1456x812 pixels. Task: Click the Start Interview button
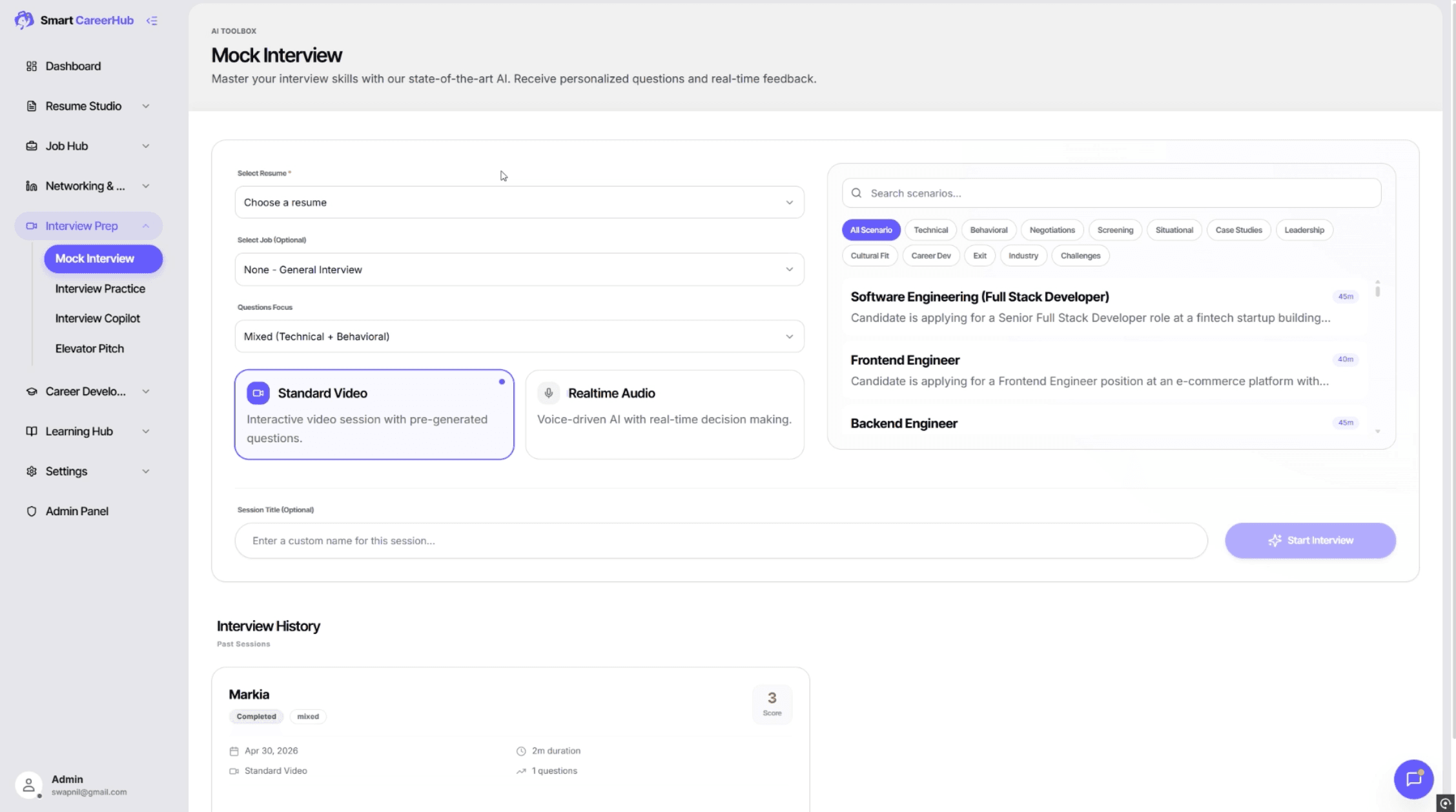tap(1310, 540)
